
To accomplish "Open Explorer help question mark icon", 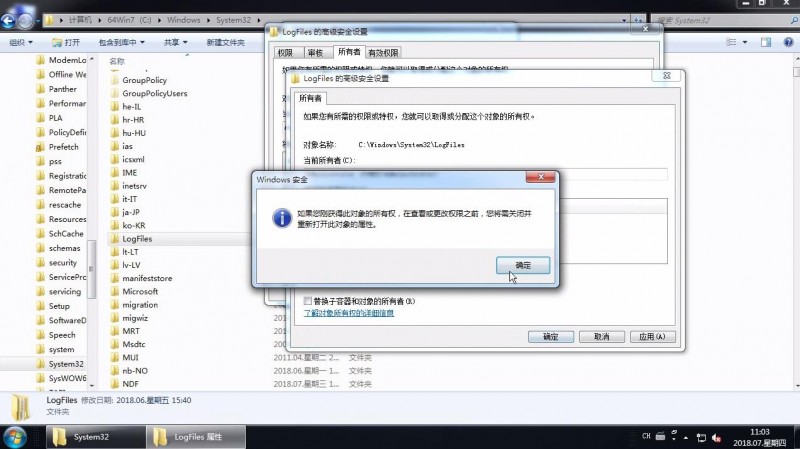I will 788,42.
